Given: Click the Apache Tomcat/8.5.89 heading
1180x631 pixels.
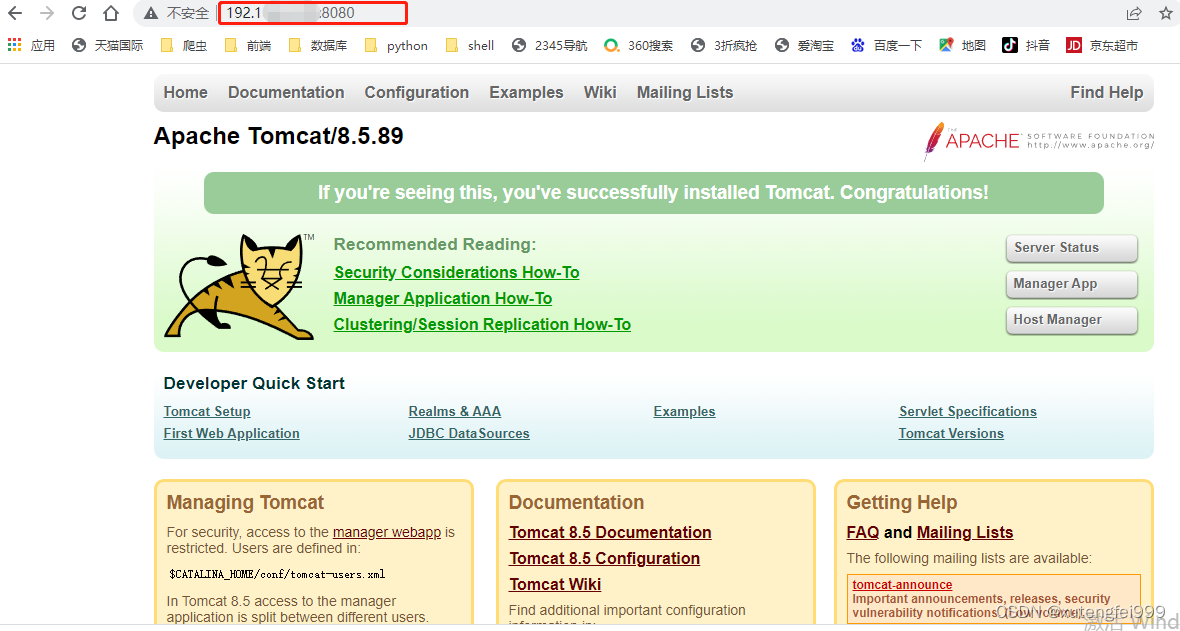Looking at the screenshot, I should (278, 136).
